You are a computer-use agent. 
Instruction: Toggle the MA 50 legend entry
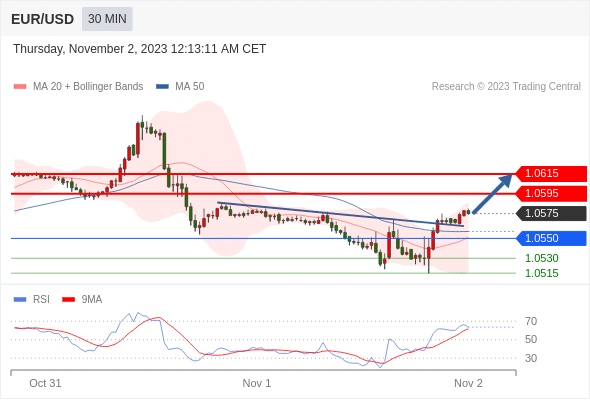[x=180, y=87]
